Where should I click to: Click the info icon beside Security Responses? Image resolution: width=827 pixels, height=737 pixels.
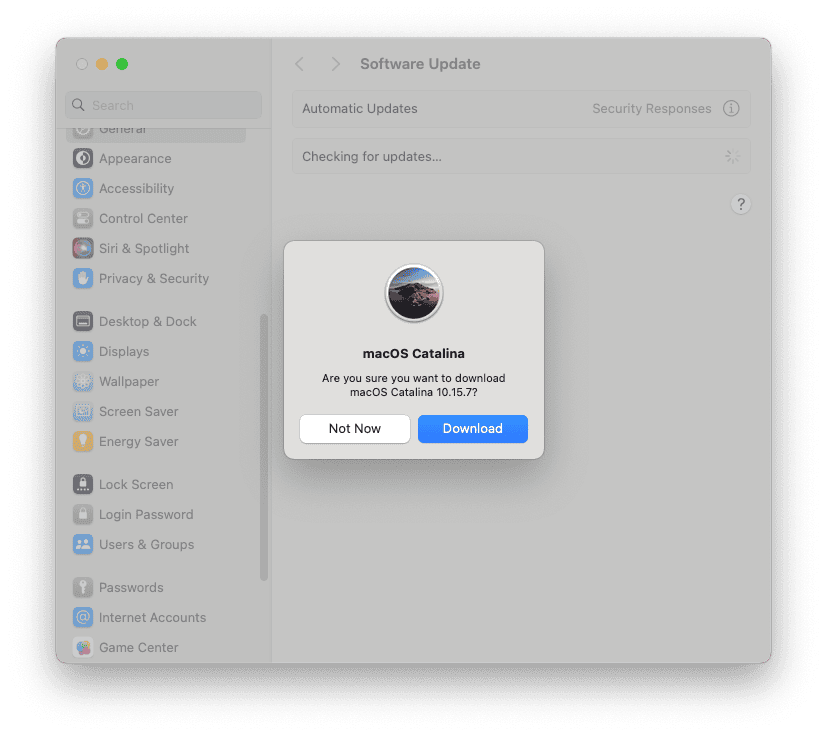pyautogui.click(x=731, y=108)
